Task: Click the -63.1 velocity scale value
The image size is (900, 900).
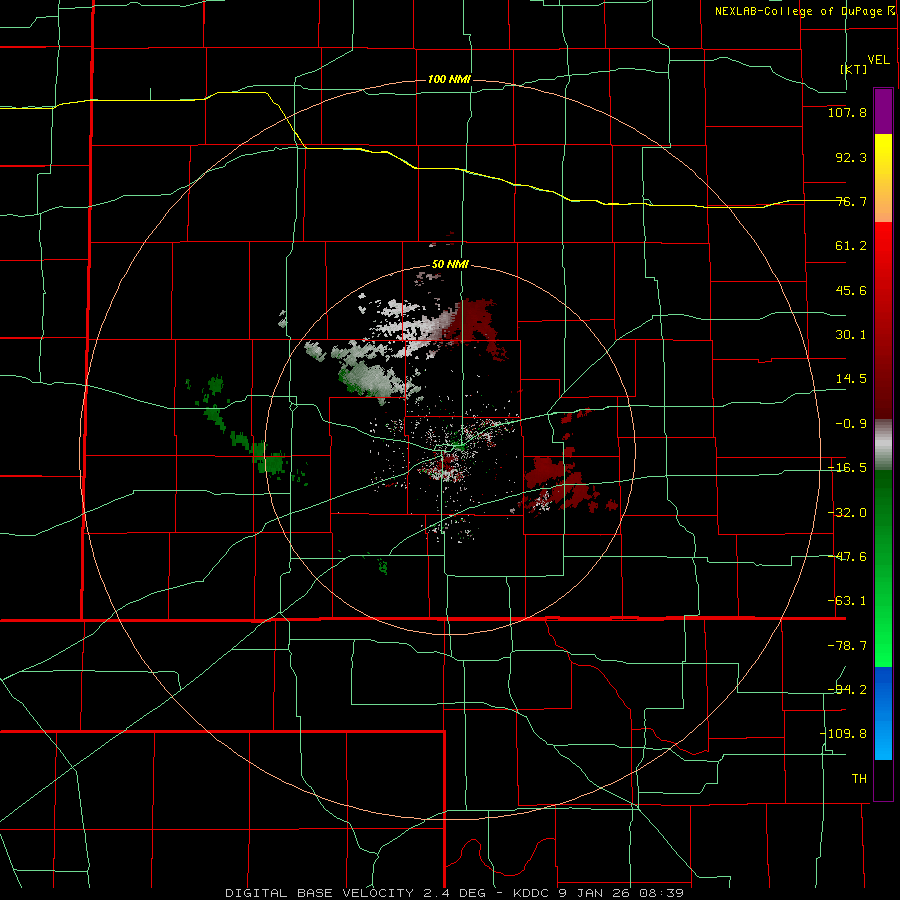Action: (x=847, y=601)
